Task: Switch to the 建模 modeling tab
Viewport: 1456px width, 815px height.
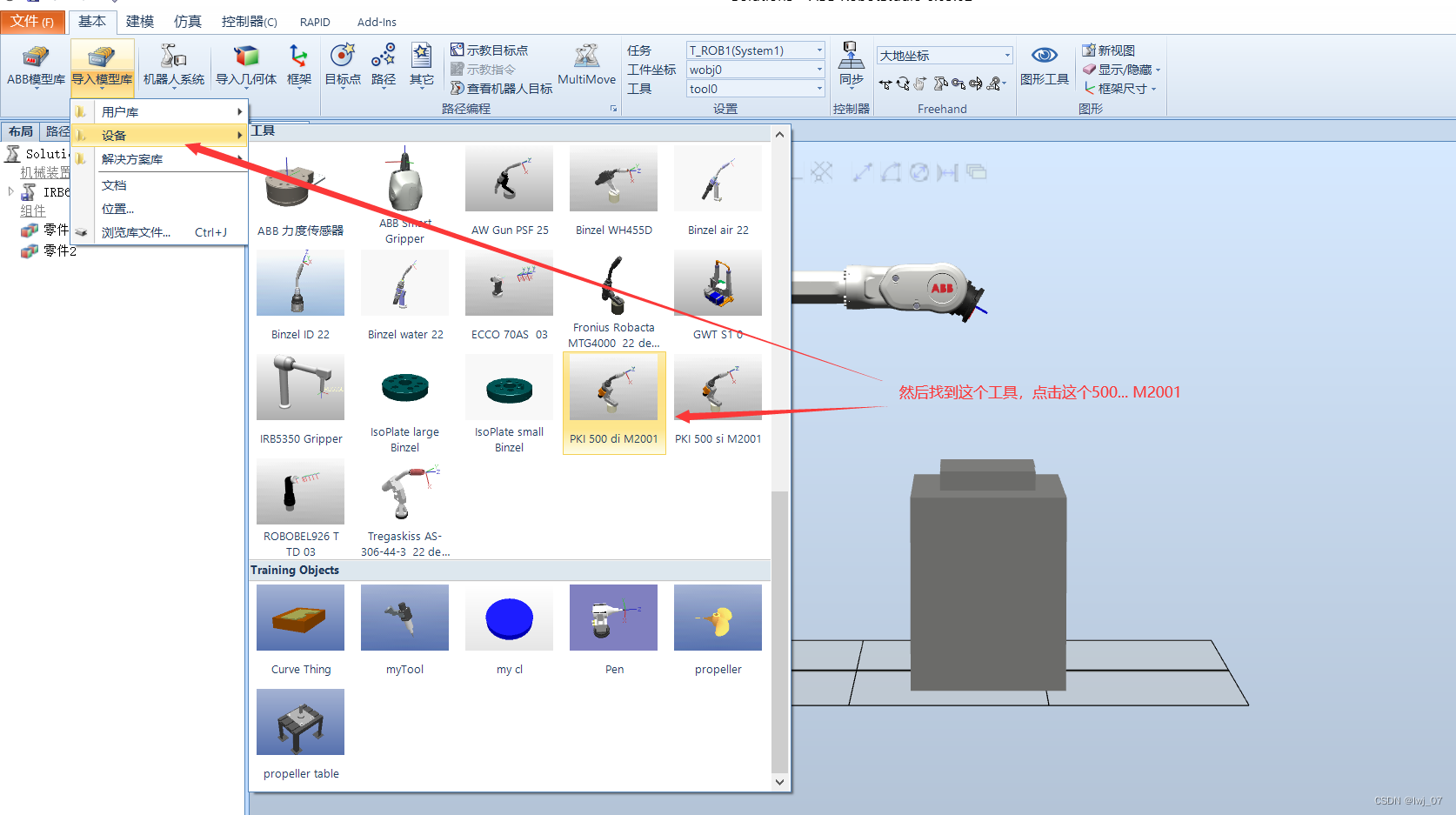Action: click(x=140, y=22)
